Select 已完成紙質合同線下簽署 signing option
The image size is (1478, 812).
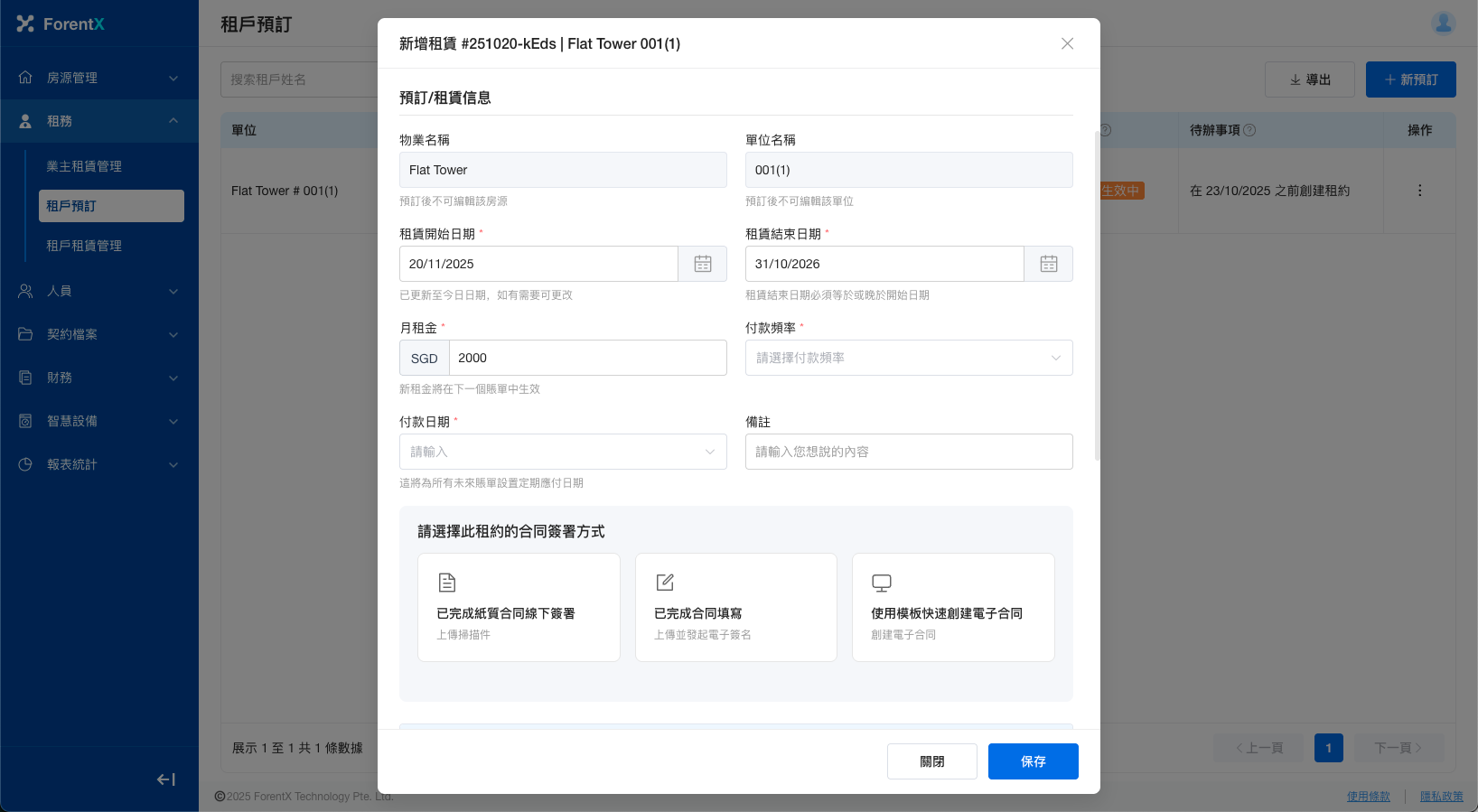519,607
